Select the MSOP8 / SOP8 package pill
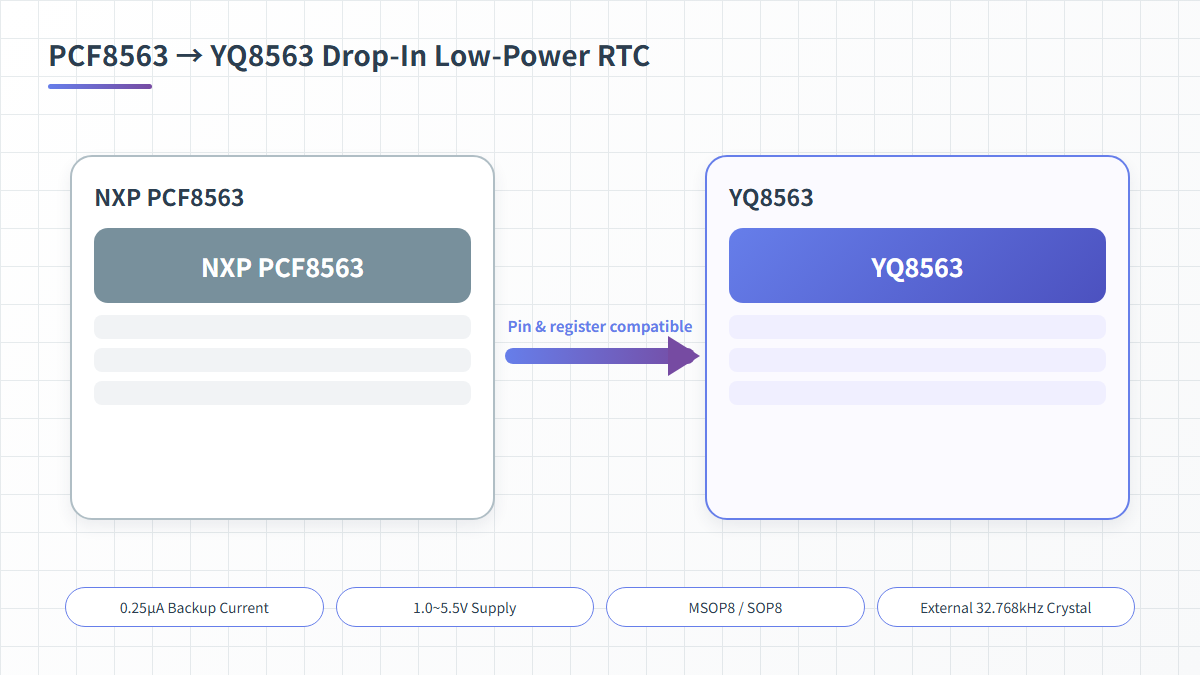The height and width of the screenshot is (675, 1200). point(735,607)
